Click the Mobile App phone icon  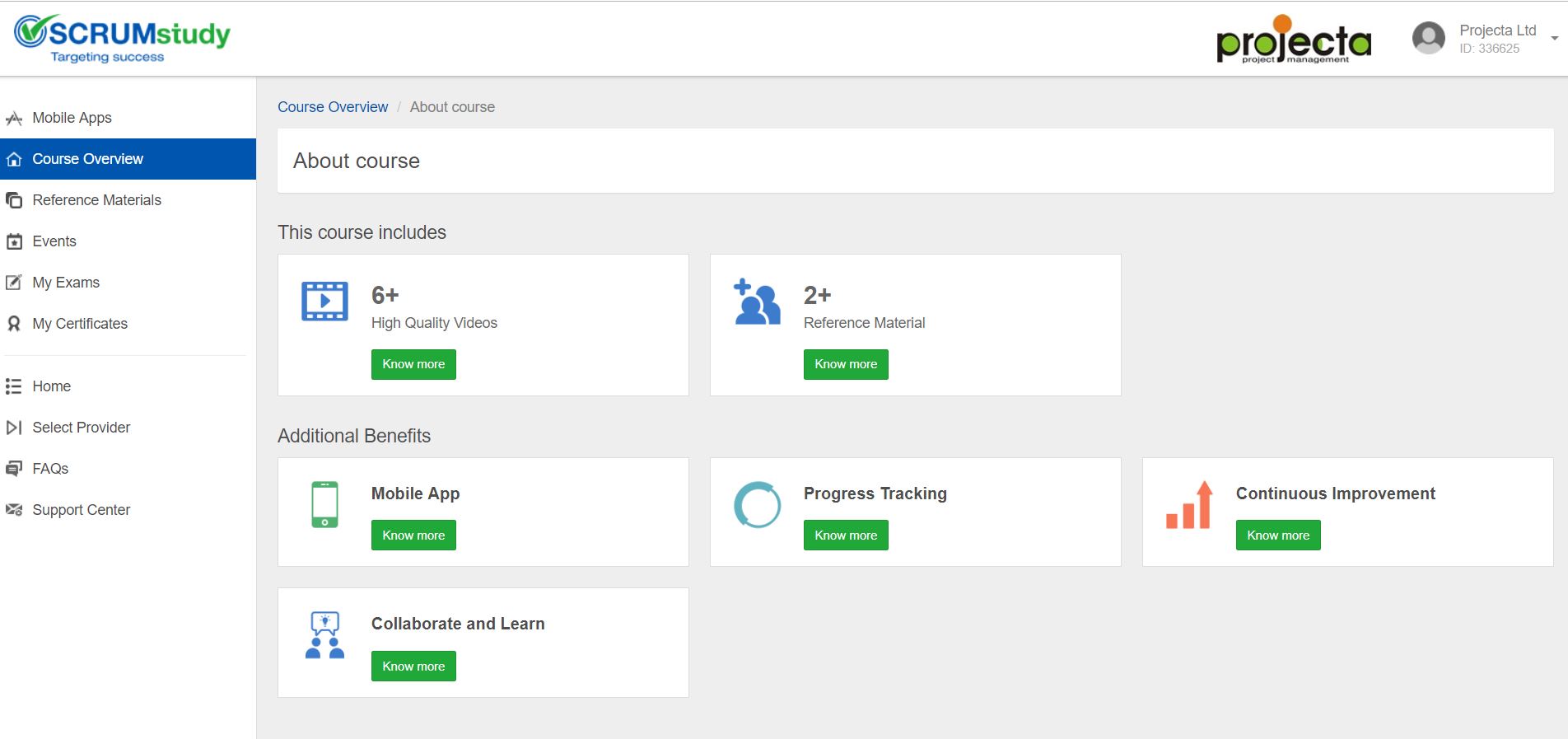(x=324, y=504)
